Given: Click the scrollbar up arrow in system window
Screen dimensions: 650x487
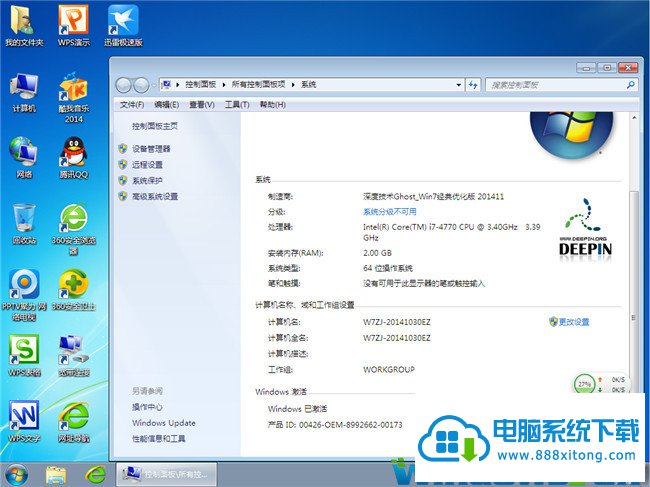Looking at the screenshot, I should (634, 118).
